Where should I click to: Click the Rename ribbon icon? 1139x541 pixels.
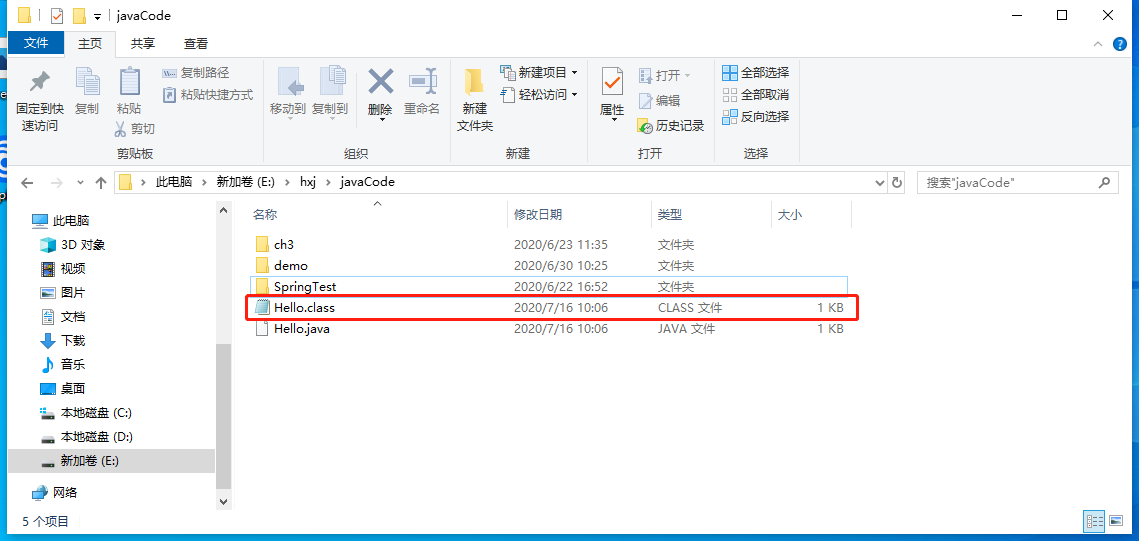pyautogui.click(x=422, y=93)
